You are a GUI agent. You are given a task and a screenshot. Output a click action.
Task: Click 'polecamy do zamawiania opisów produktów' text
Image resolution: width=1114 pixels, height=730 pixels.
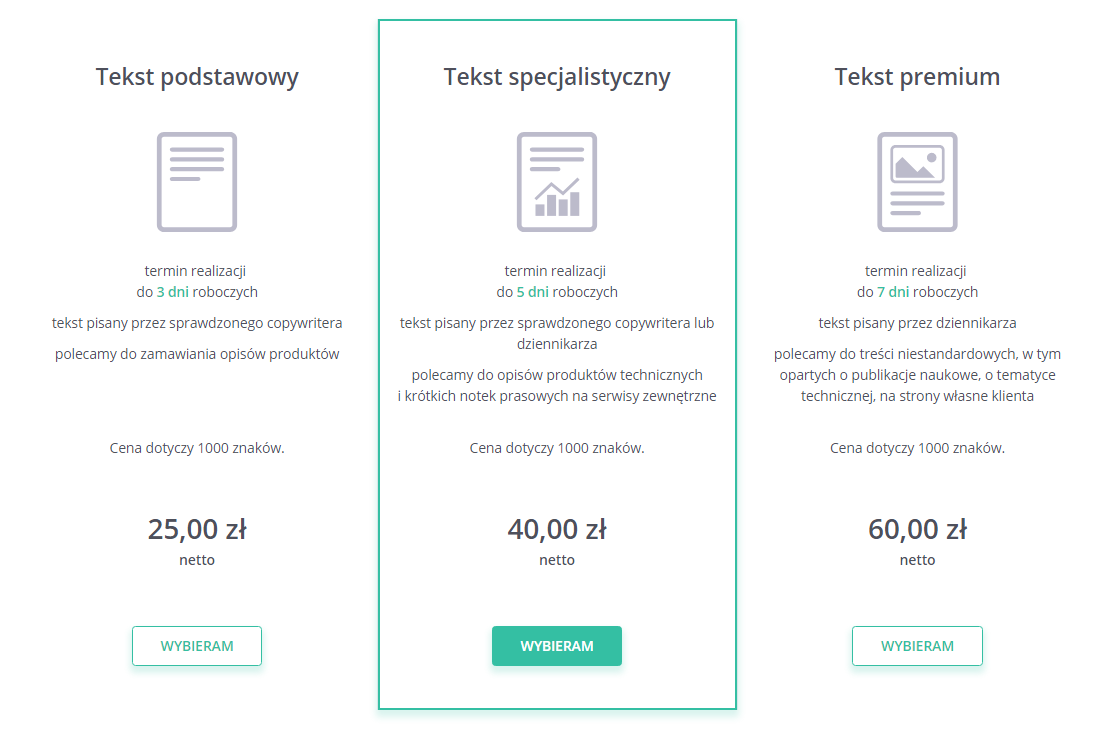197,354
